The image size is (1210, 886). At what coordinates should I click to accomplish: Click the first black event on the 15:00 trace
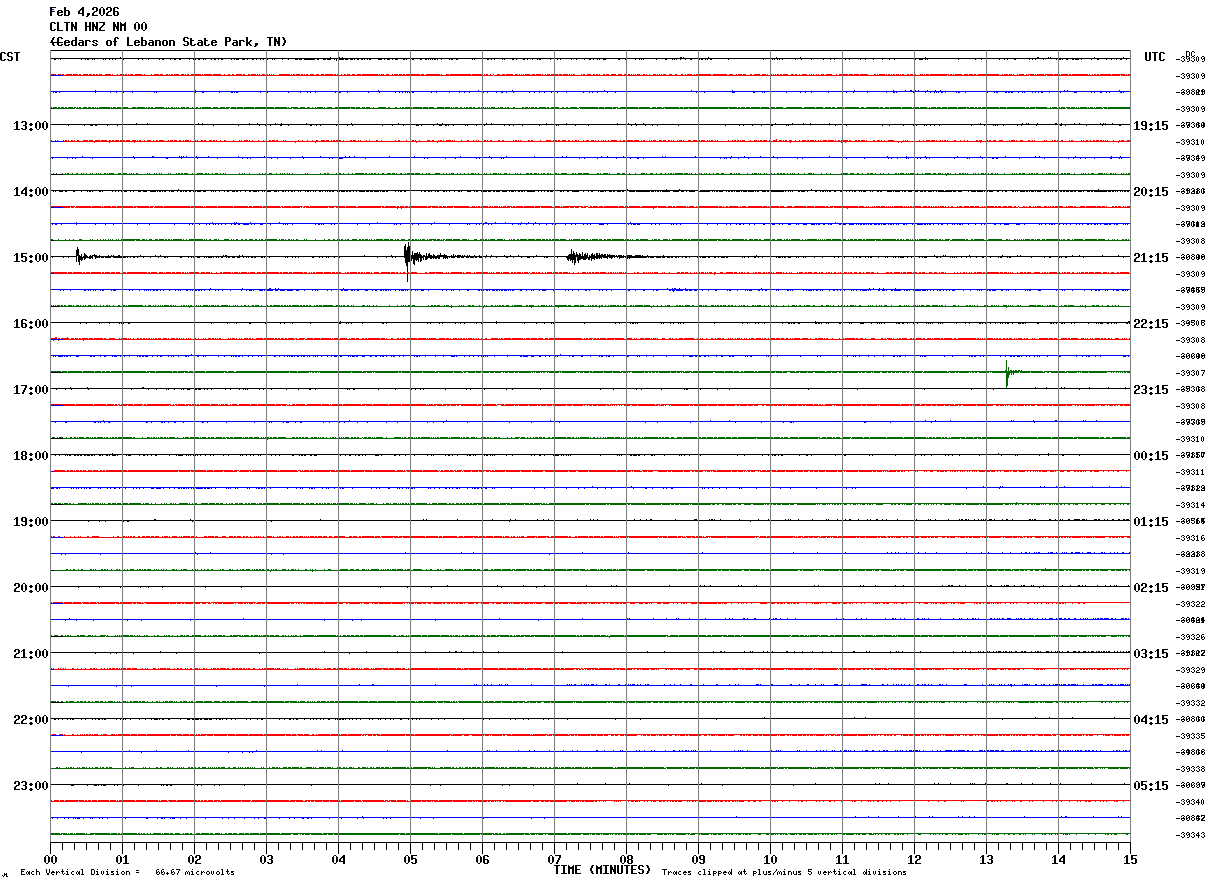point(79,256)
